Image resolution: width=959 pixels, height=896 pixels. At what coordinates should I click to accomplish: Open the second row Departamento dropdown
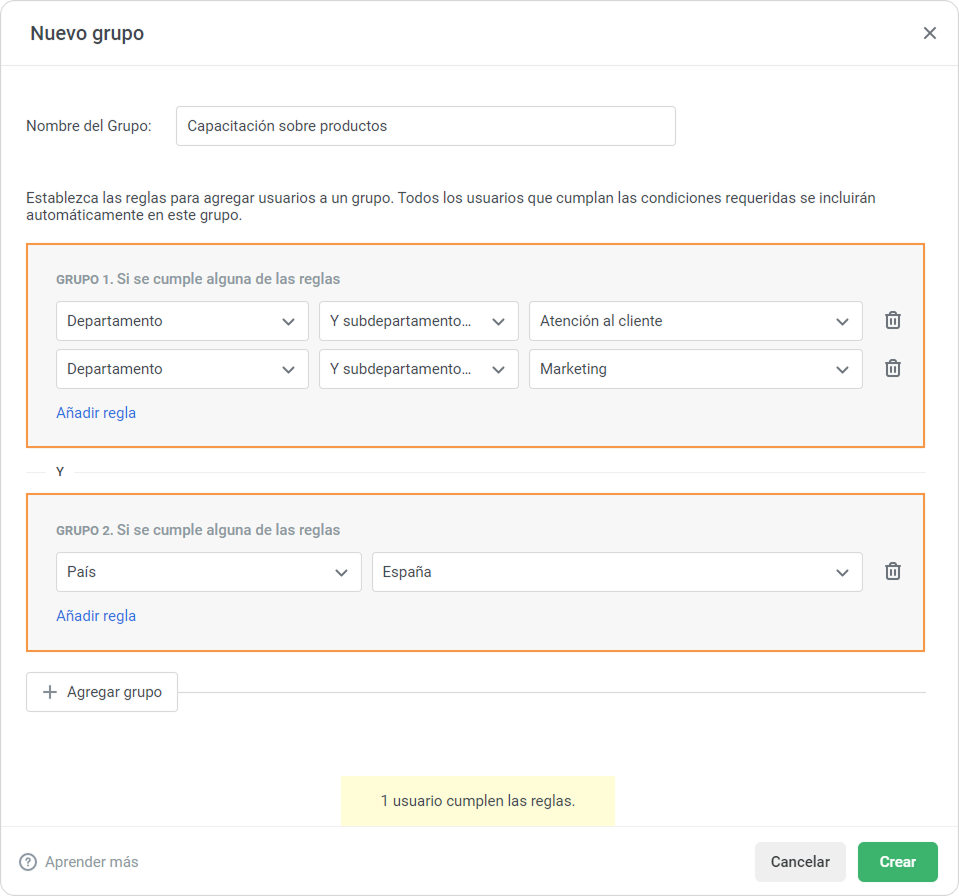click(x=181, y=369)
